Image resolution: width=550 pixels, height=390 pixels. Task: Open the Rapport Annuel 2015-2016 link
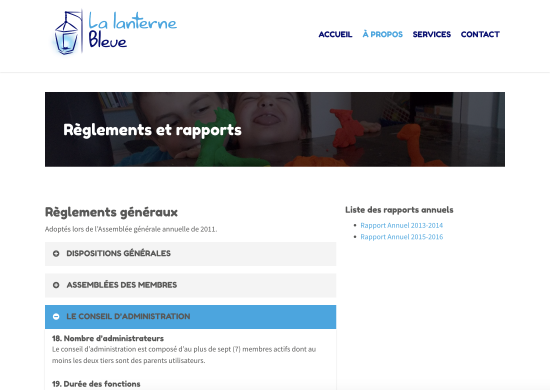pyautogui.click(x=402, y=237)
